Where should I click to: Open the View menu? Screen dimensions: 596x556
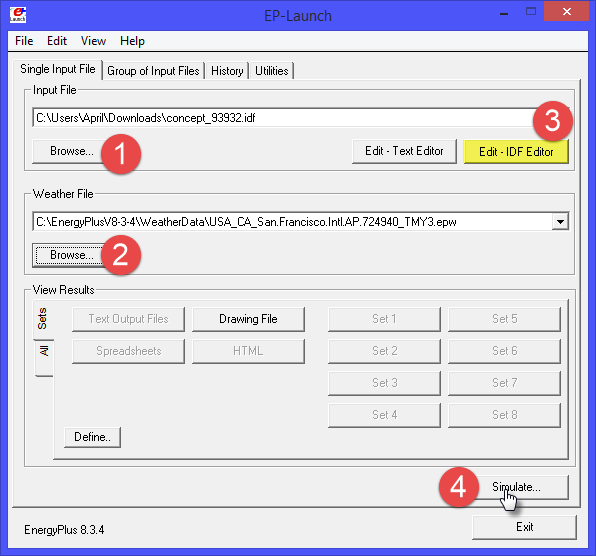93,41
